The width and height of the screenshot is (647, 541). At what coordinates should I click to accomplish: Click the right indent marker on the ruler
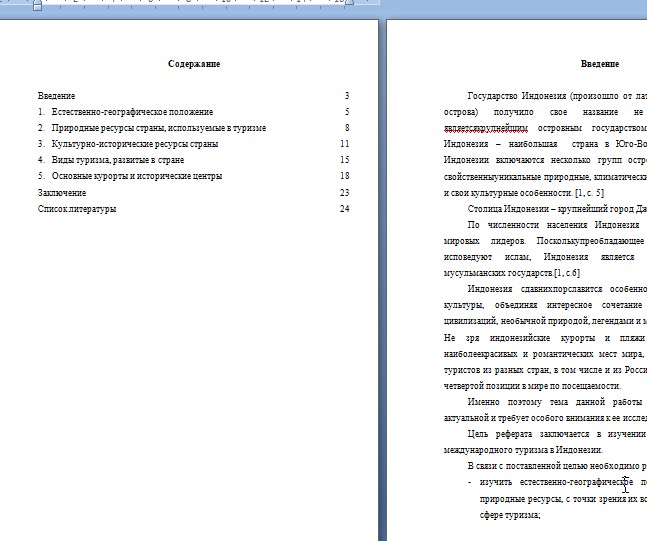[x=347, y=5]
